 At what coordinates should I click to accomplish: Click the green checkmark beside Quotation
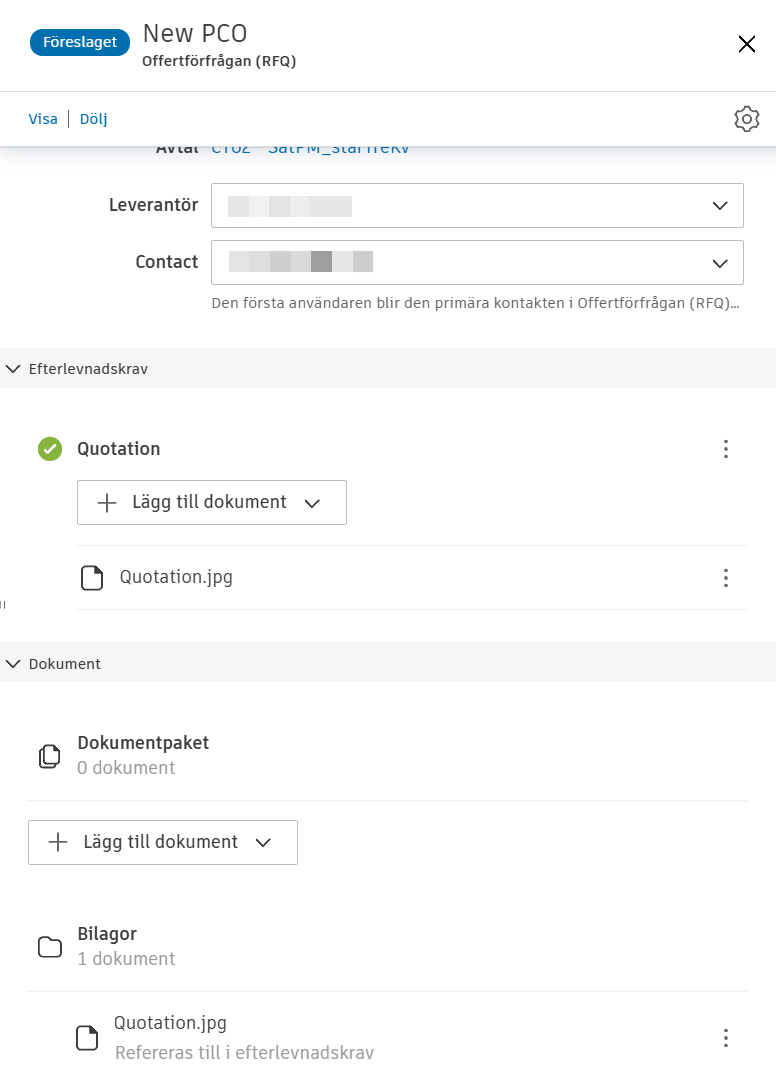(x=49, y=449)
